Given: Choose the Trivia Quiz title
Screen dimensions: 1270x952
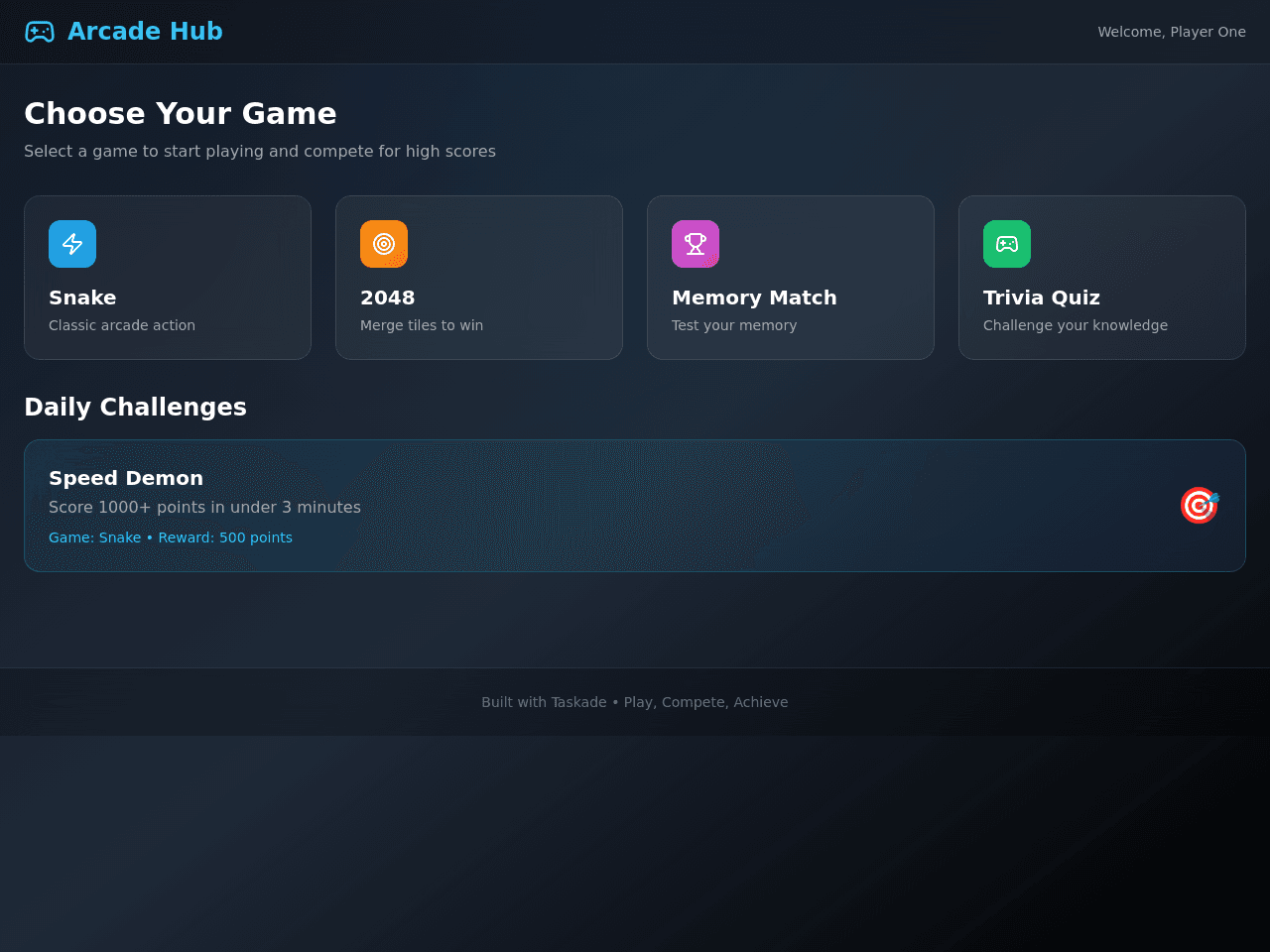Looking at the screenshot, I should (x=1042, y=297).
